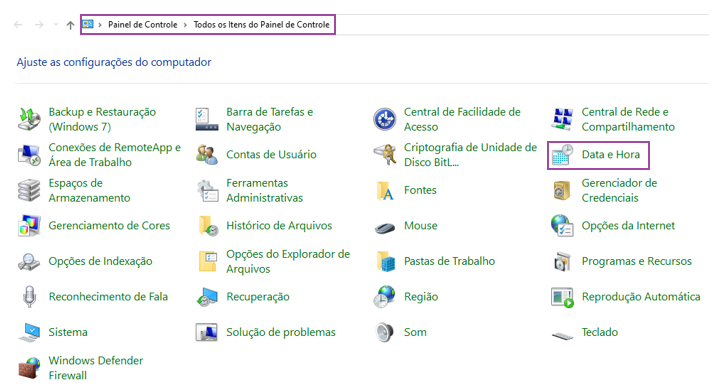Image resolution: width=714 pixels, height=386 pixels.
Task: Open the Opções de Indexação link
Action: click(x=101, y=261)
